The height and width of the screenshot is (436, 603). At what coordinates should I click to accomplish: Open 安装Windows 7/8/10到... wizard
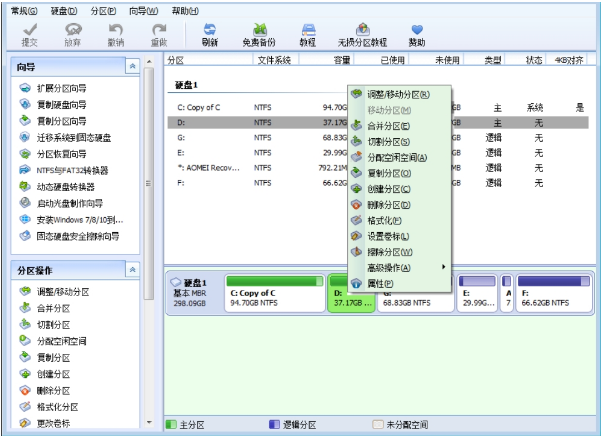click(x=71, y=220)
